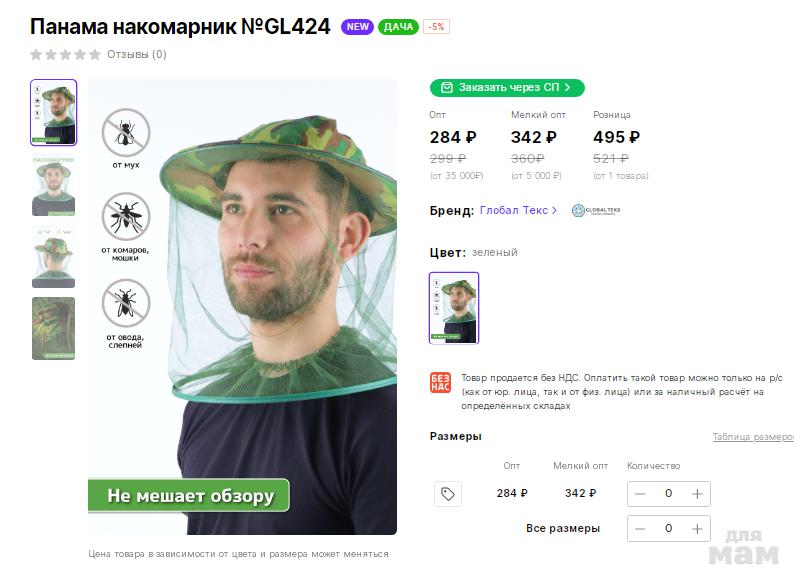
Task: Open the 'Таблица размеров' size chart link
Action: pos(752,437)
